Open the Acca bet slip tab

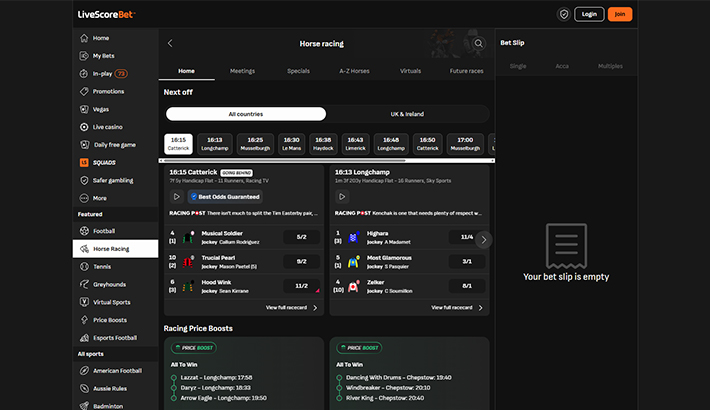tap(562, 66)
